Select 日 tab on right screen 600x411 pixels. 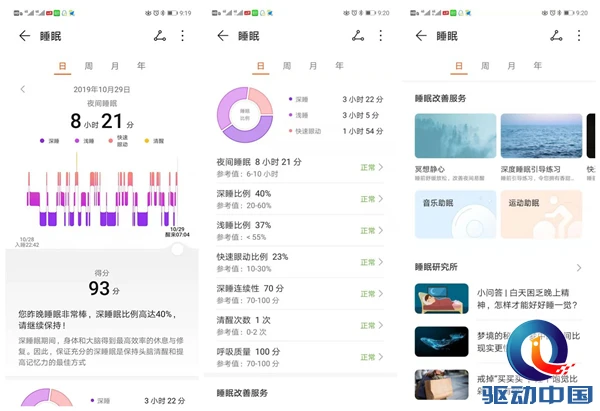(x=459, y=66)
